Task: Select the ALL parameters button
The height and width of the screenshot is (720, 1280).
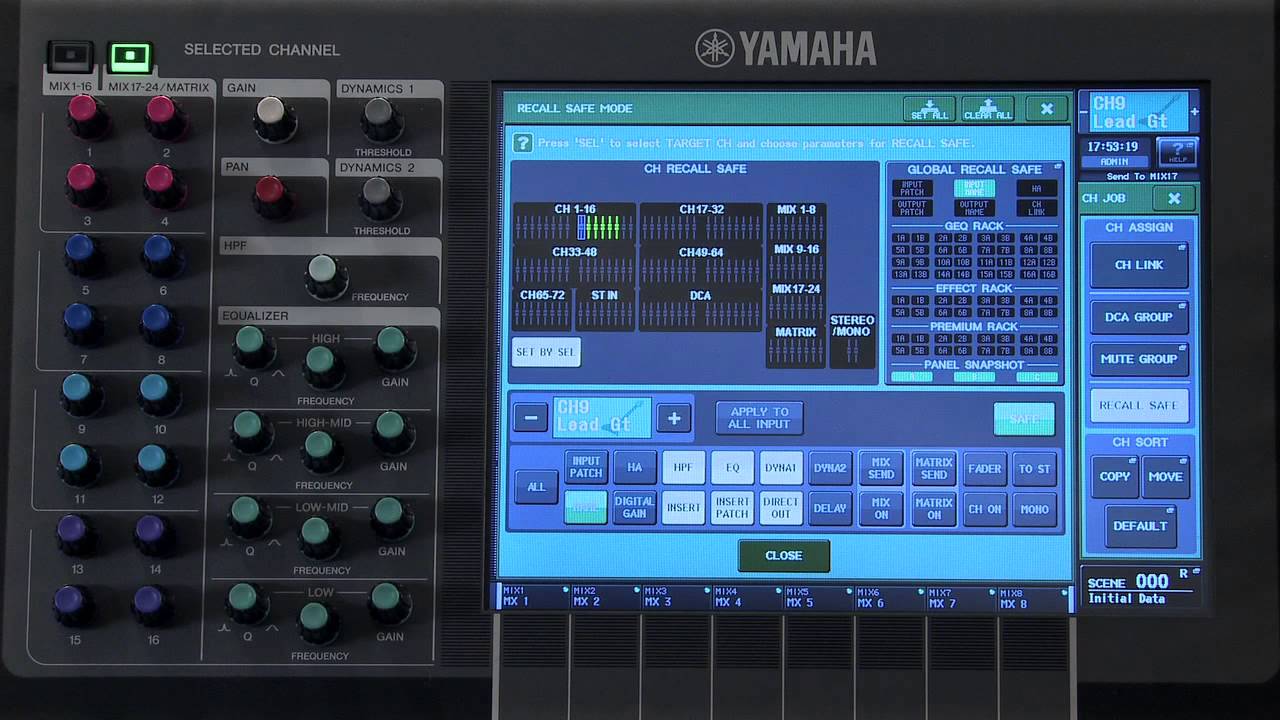Action: [x=537, y=487]
